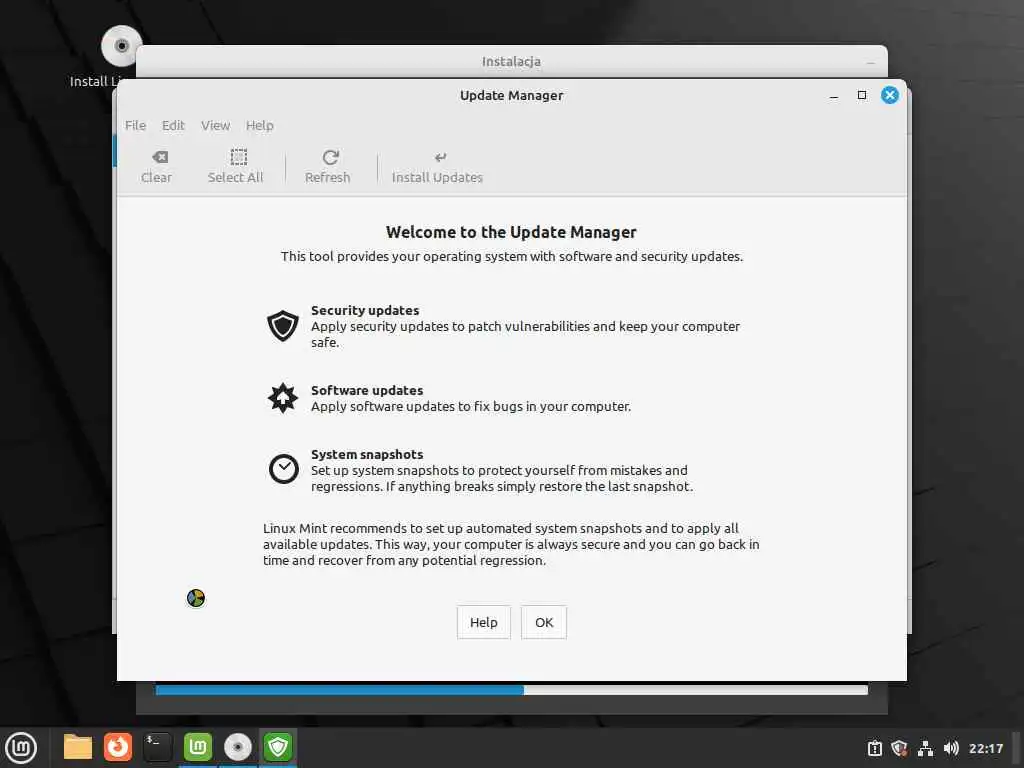Minimize the Update Manager window

834,96
